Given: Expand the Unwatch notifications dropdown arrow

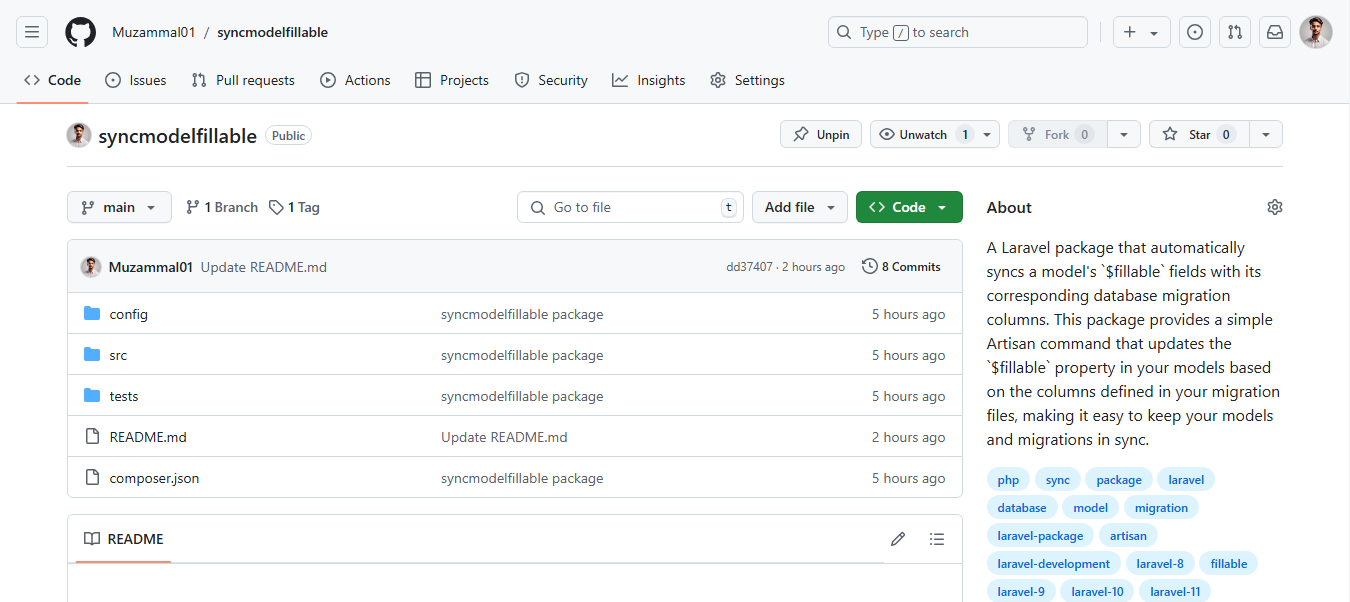Looking at the screenshot, I should 987,134.
